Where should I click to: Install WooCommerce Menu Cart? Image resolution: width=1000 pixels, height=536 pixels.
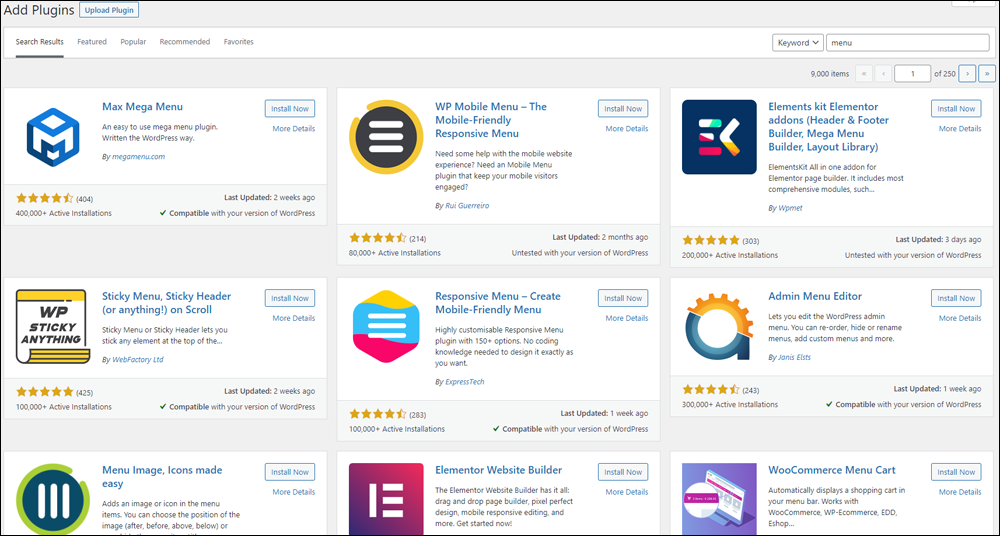click(956, 472)
